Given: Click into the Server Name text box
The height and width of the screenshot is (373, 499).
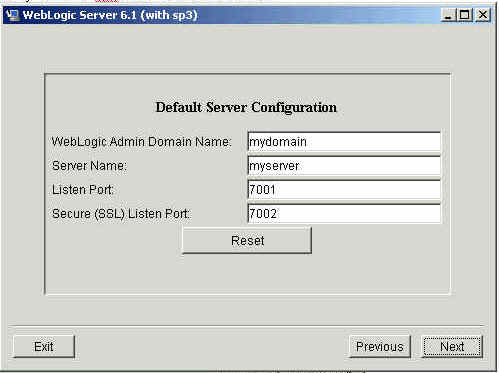Looking at the screenshot, I should [344, 166].
